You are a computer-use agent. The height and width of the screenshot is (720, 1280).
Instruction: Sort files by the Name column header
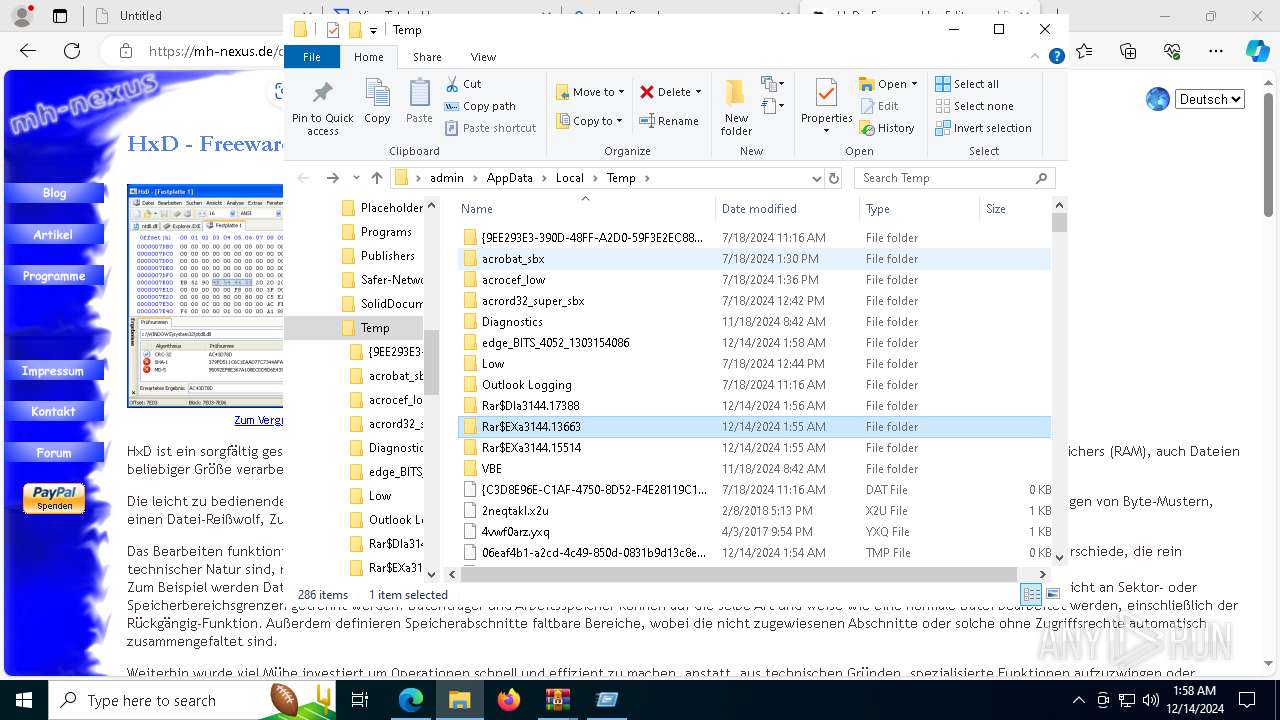pos(586,209)
